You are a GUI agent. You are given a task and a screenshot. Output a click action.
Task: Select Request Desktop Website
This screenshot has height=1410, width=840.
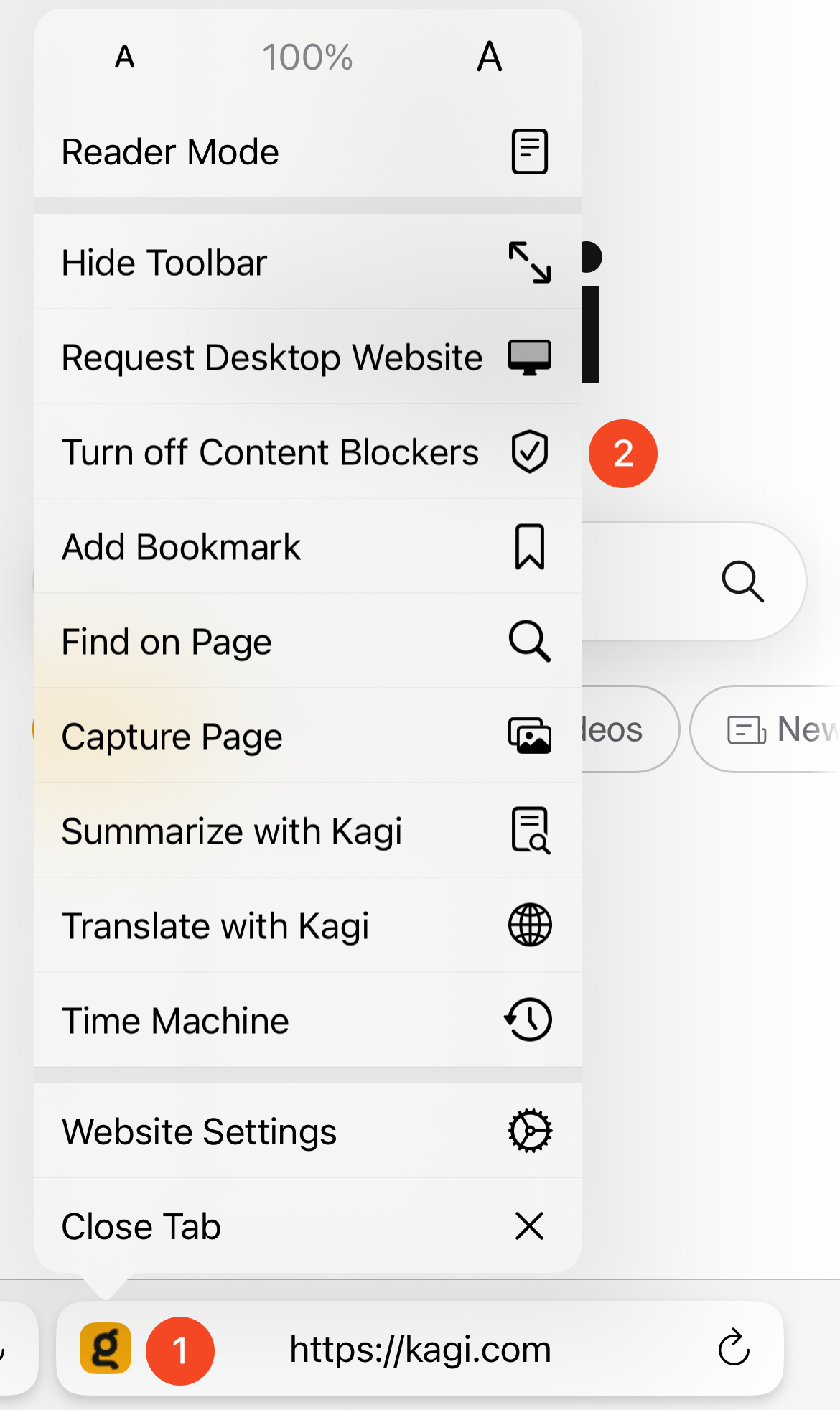[x=308, y=357]
